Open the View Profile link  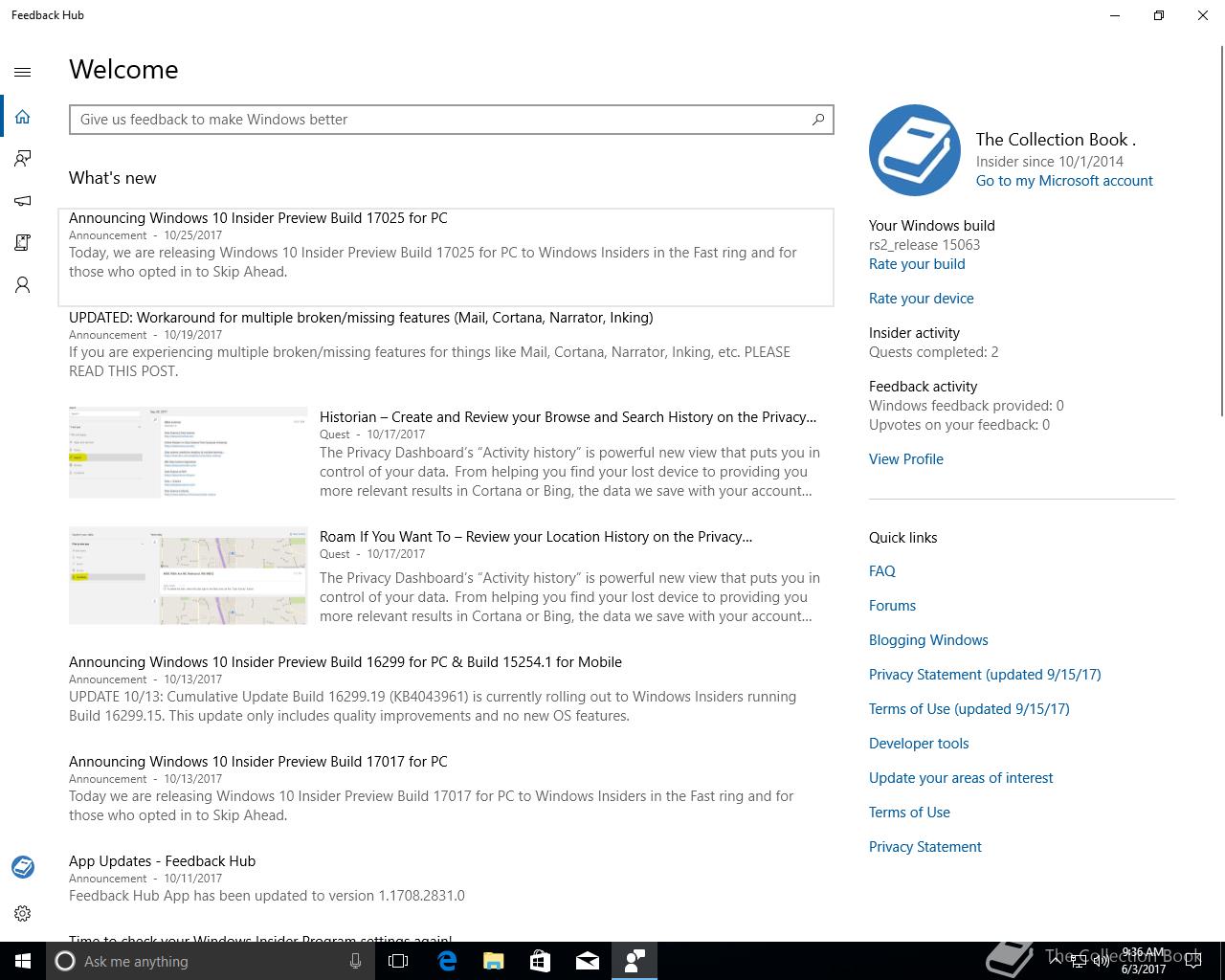point(905,459)
